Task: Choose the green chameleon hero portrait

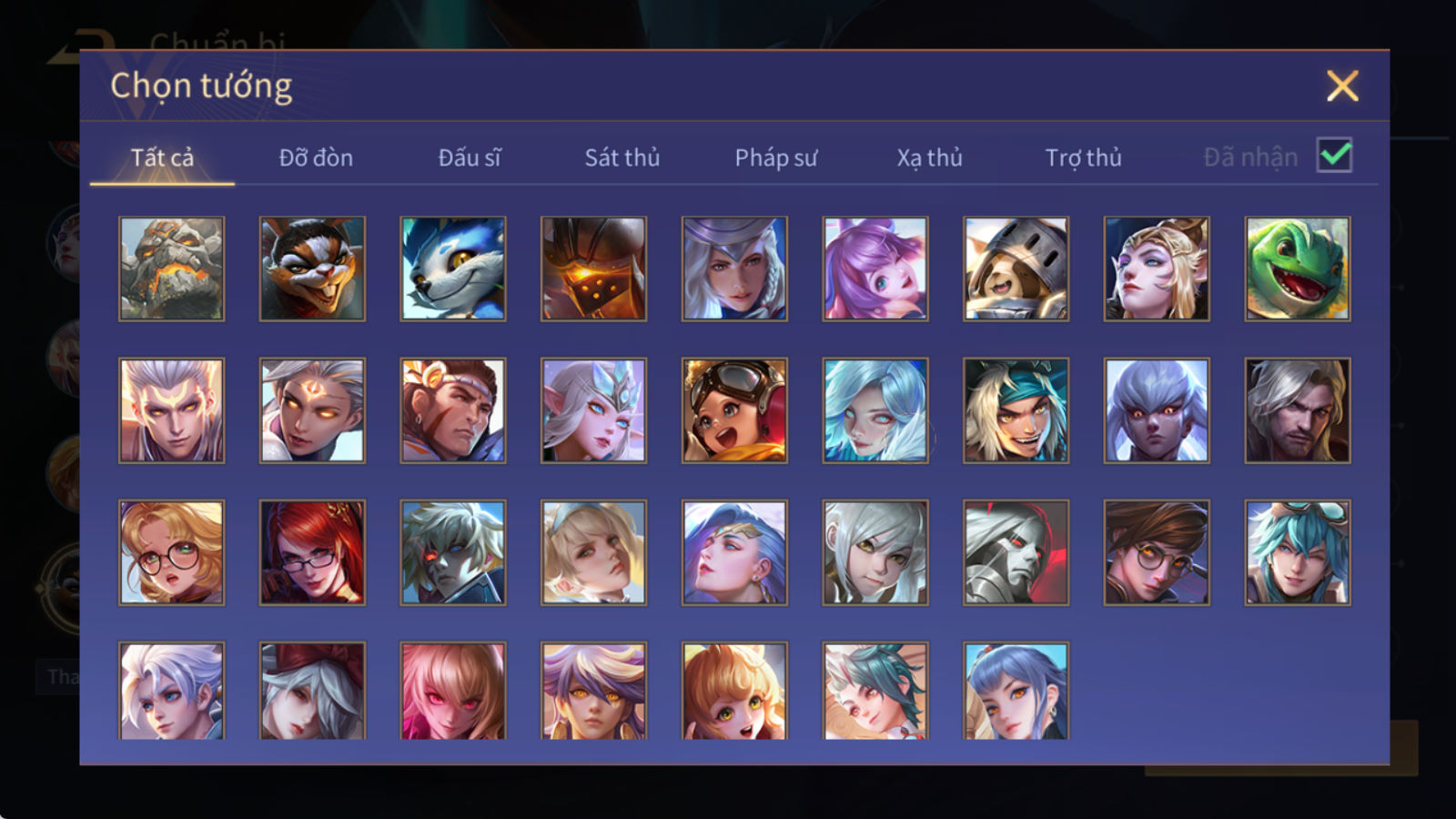Action: point(1298,268)
